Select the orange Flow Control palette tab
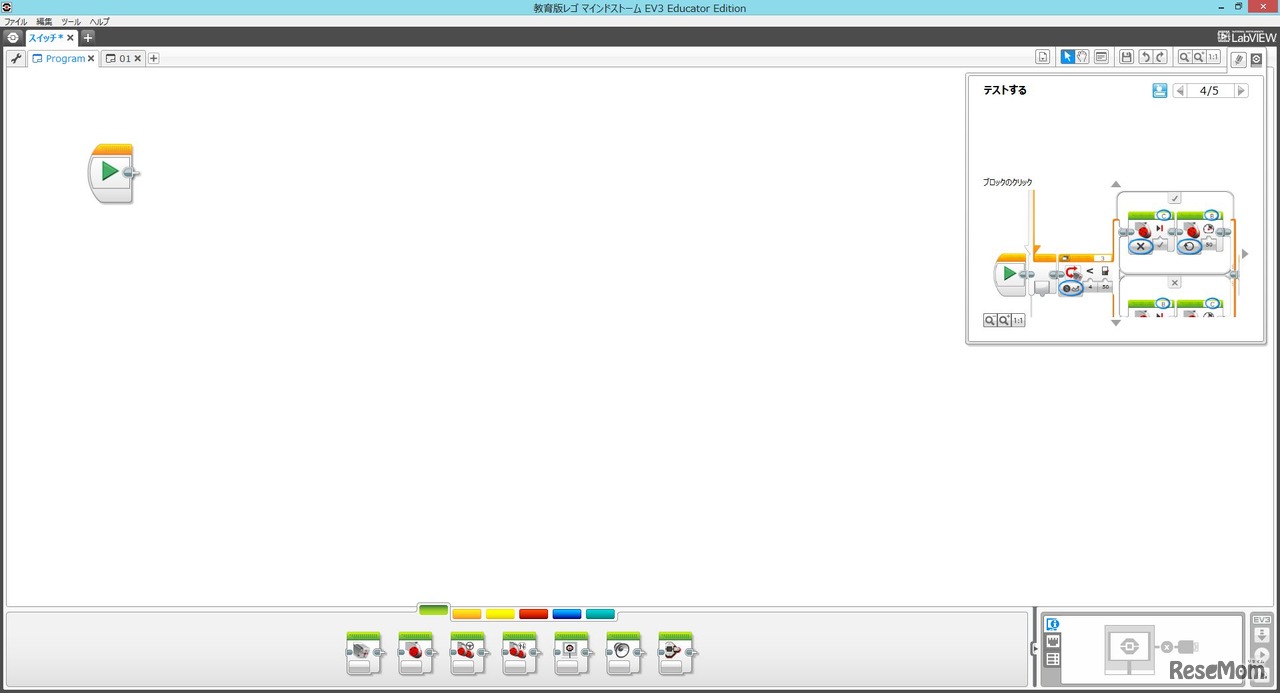Viewport: 1280px width, 693px height. coord(467,614)
